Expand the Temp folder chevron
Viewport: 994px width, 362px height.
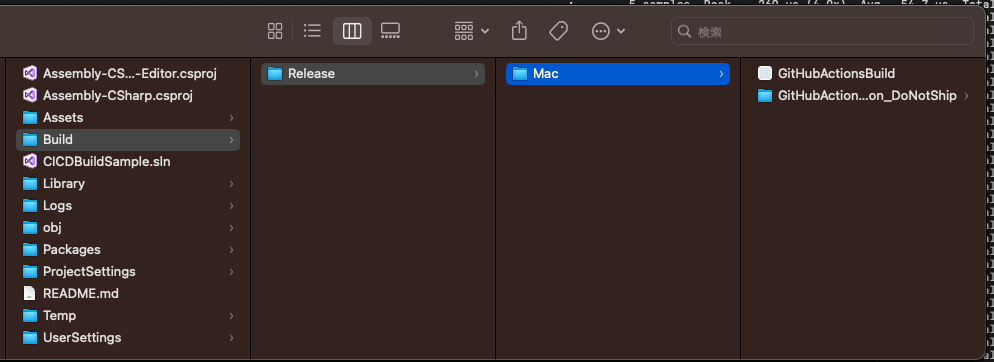pyautogui.click(x=231, y=316)
